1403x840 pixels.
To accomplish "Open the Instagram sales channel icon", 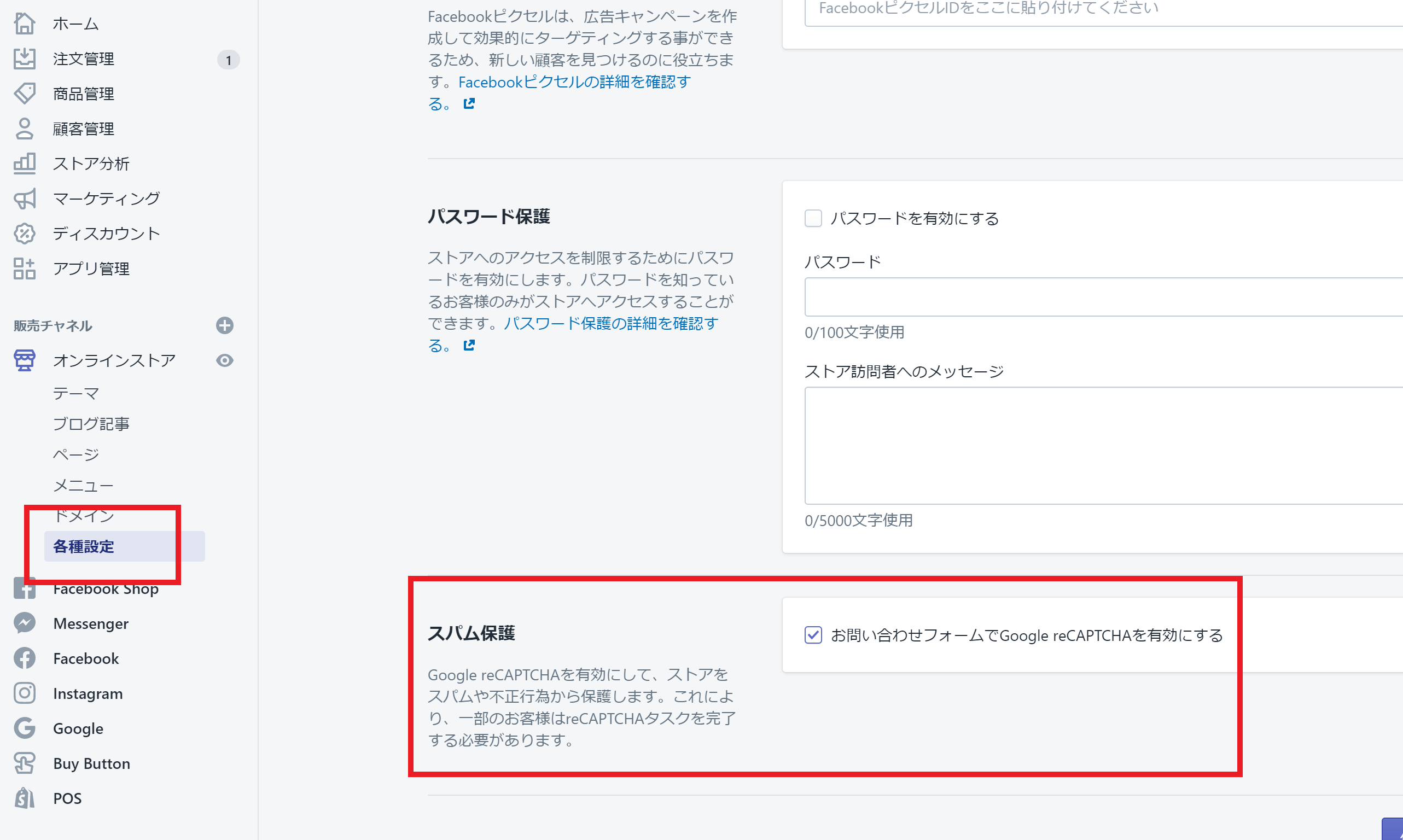I will pyautogui.click(x=25, y=693).
